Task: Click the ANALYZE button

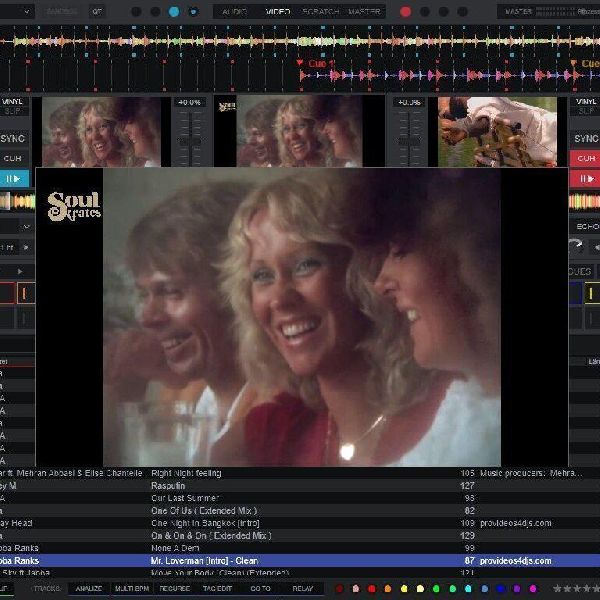Action: [88, 589]
